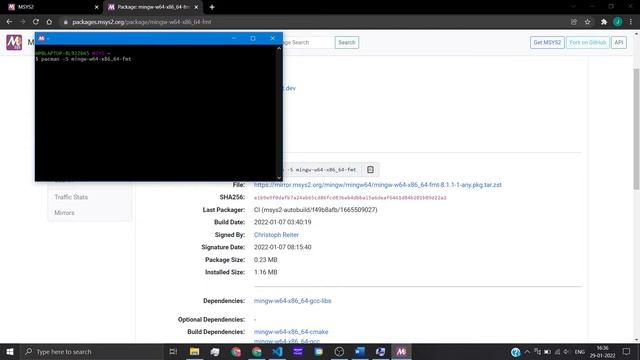Open the OBS Studio taskbar icon
This screenshot has height=360, width=640.
pos(339,351)
